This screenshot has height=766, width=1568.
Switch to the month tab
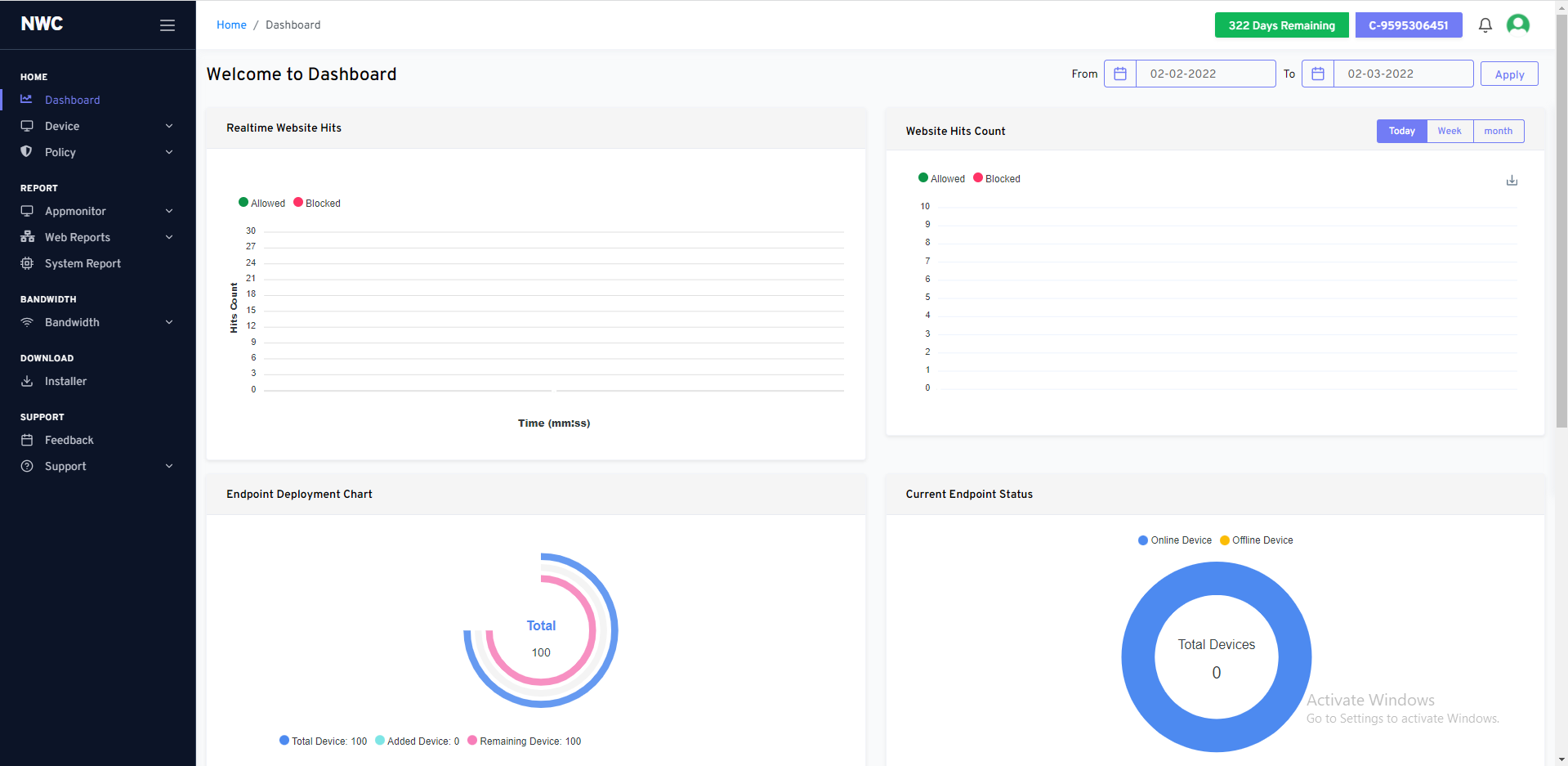[x=1499, y=131]
